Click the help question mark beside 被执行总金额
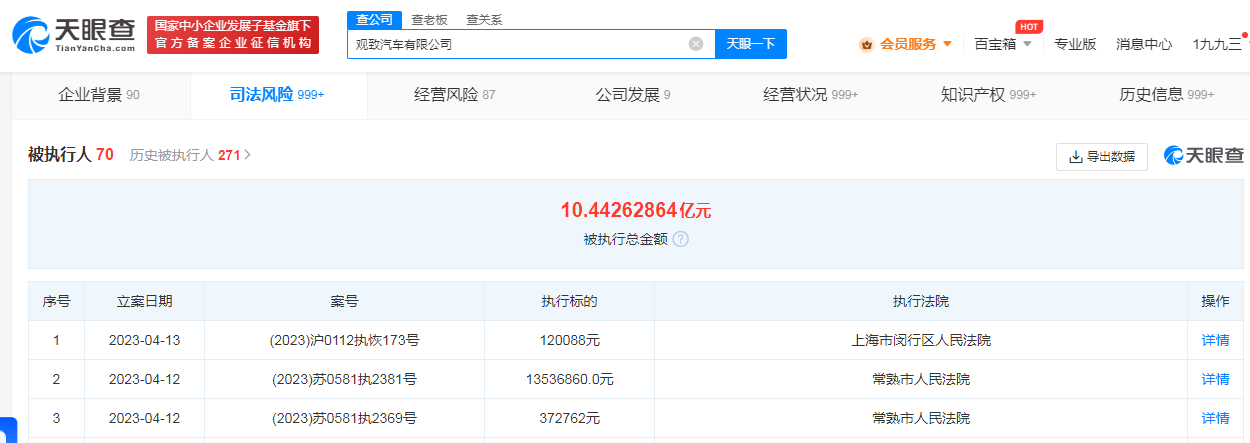Screen dimensions: 1250x443 pos(680,239)
